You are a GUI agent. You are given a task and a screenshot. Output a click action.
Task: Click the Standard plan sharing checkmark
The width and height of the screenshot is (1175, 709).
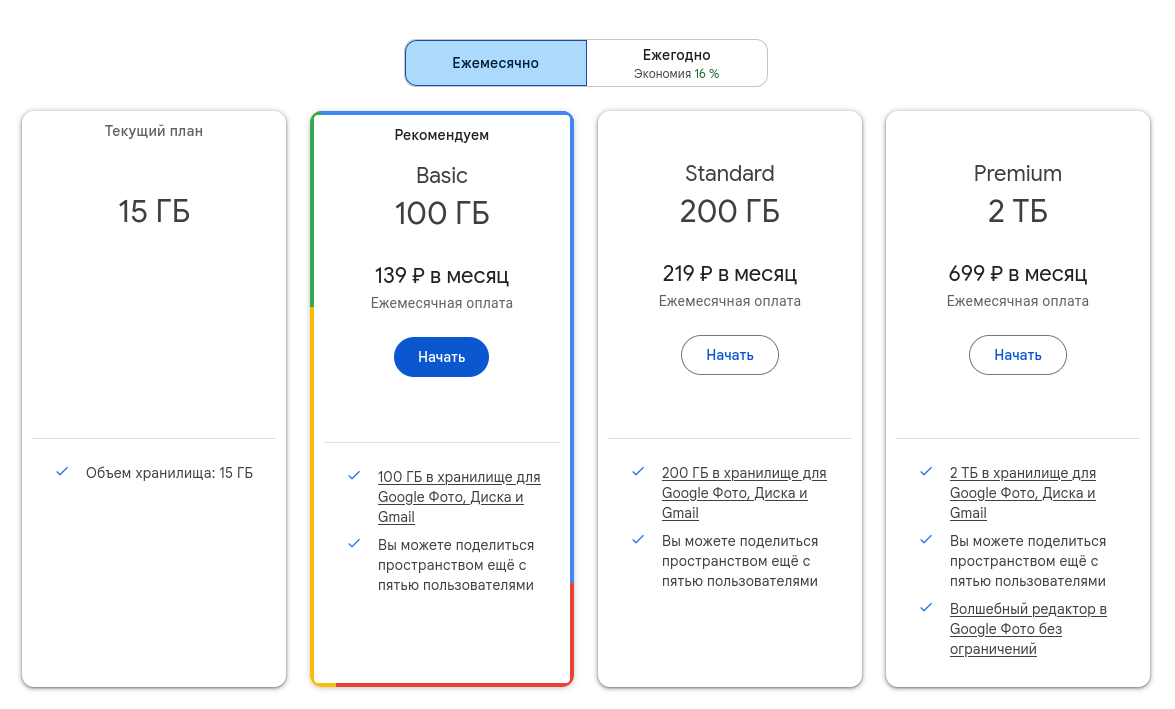coord(638,540)
